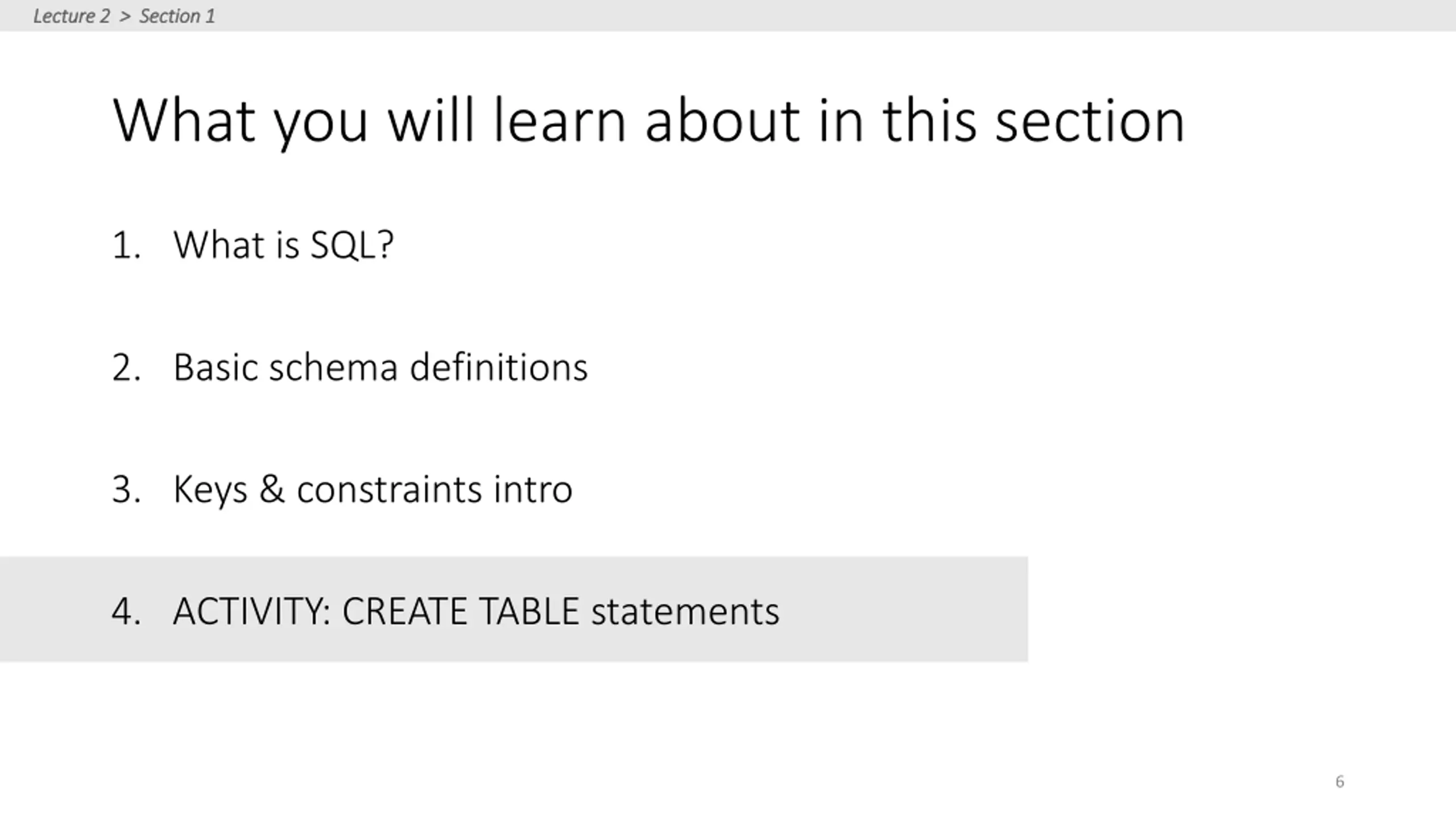This screenshot has width=1456, height=819.
Task: Click the "Section 1" breadcrumb text
Action: coord(177,16)
